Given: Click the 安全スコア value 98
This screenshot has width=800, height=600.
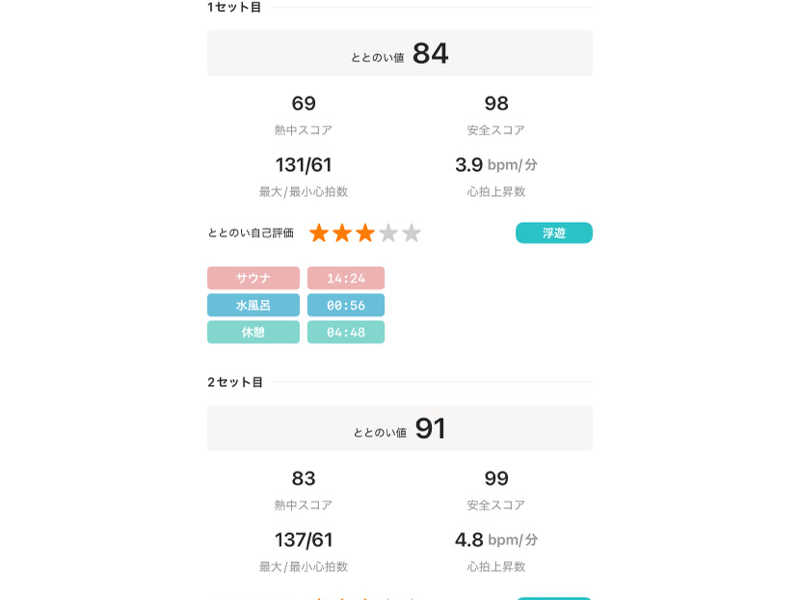Looking at the screenshot, I should (496, 104).
